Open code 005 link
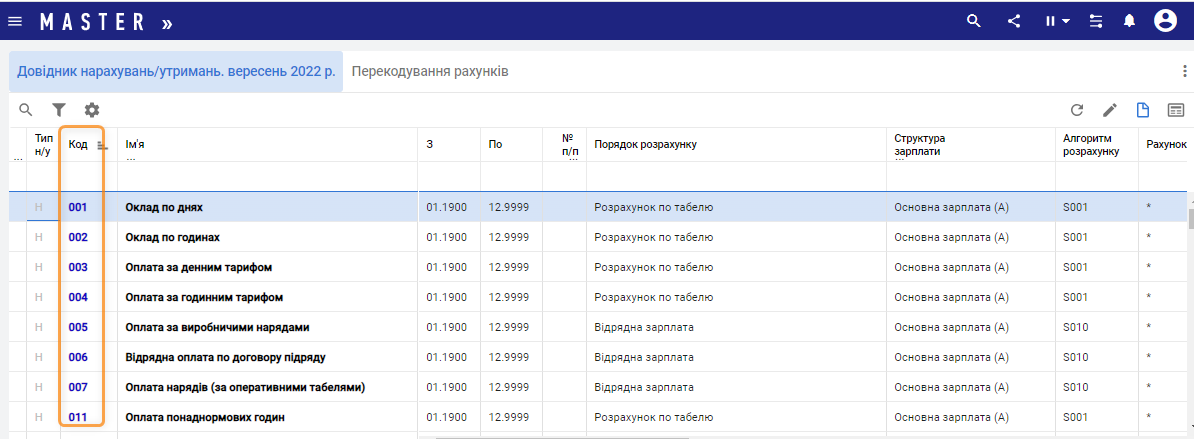Screen dimensions: 1194x439 coord(78,327)
